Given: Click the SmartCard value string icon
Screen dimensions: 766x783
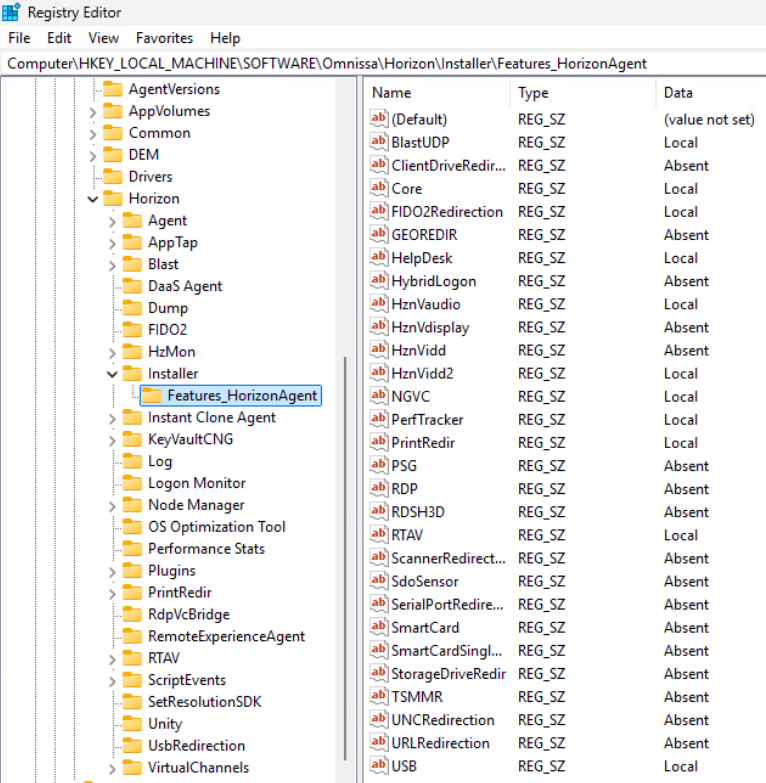Looking at the screenshot, I should coord(379,627).
